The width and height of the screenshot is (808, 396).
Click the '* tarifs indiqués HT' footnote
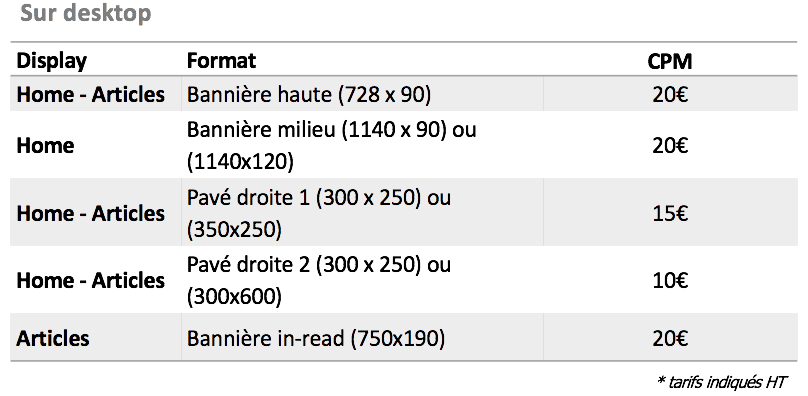tap(722, 382)
